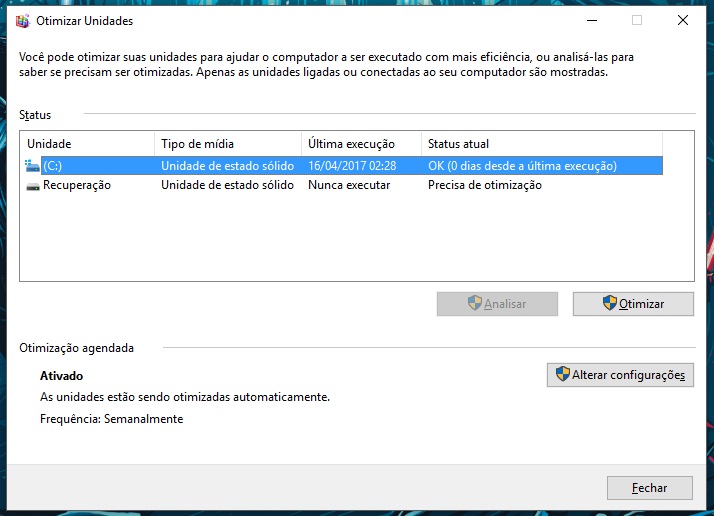This screenshot has height=516, width=714.
Task: Minimize the Otimizar Unidades window
Action: pyautogui.click(x=591, y=20)
